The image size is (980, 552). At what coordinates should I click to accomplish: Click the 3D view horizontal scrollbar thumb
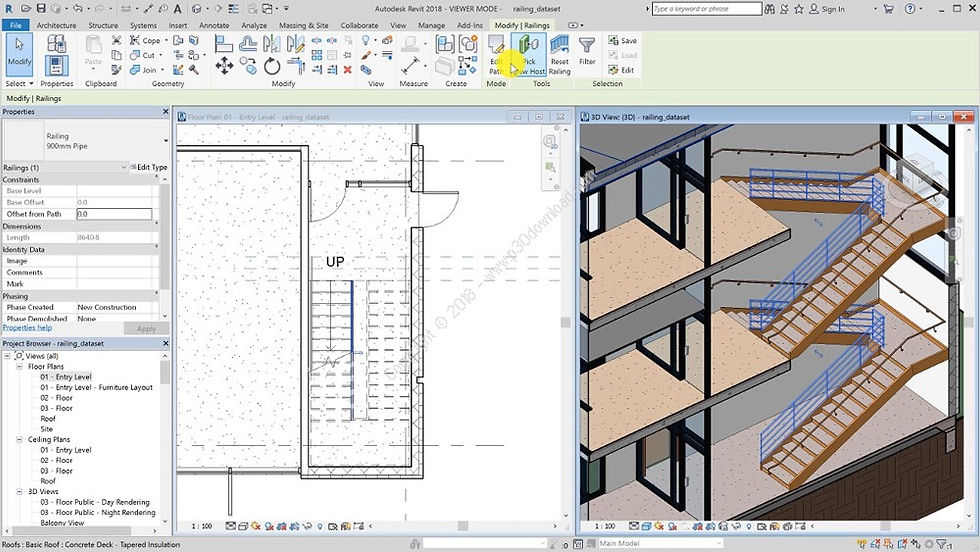884,526
